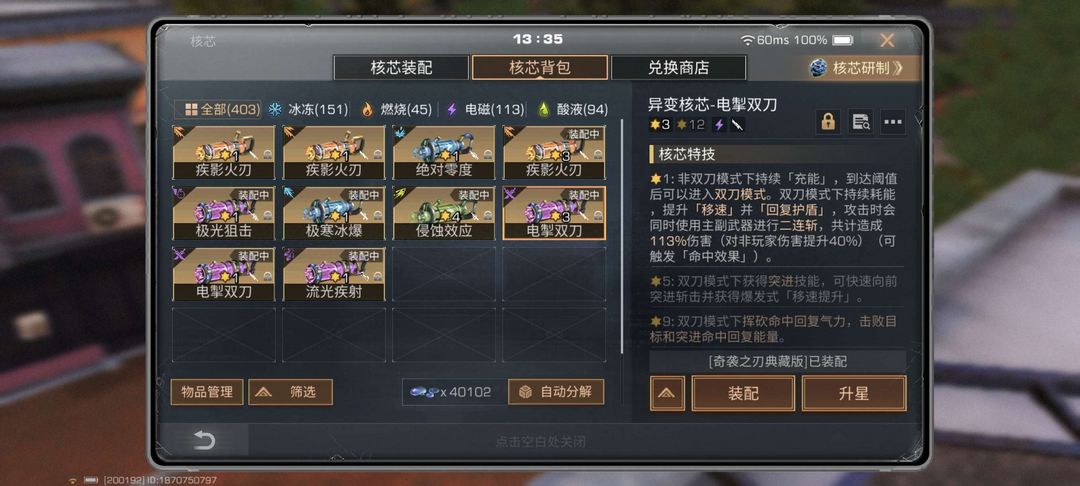Open 核心研制 with the chevron arrows
This screenshot has height=486, width=1080.
coord(864,68)
